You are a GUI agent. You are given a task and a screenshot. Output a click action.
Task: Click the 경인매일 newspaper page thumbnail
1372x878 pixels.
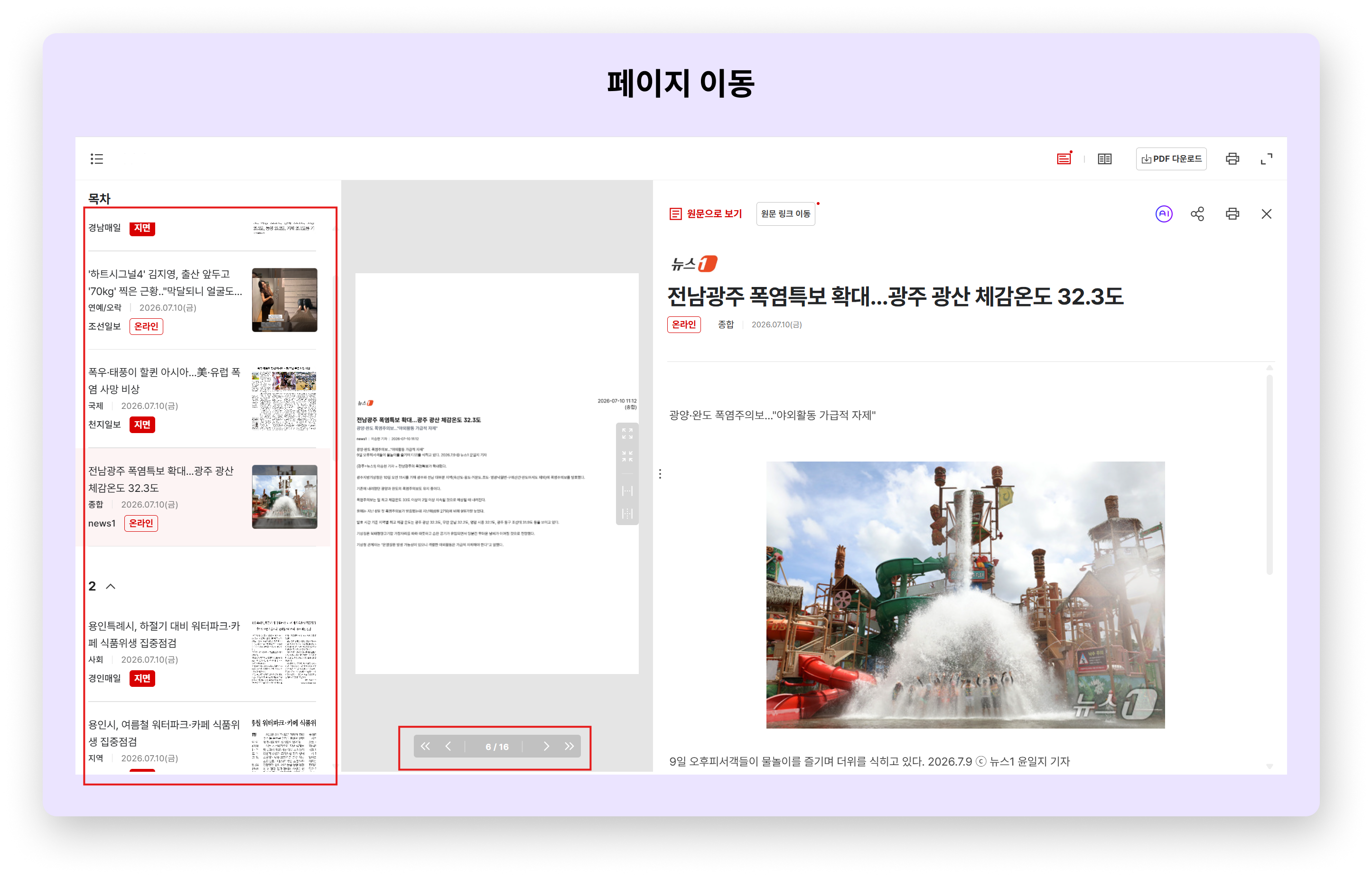click(285, 652)
